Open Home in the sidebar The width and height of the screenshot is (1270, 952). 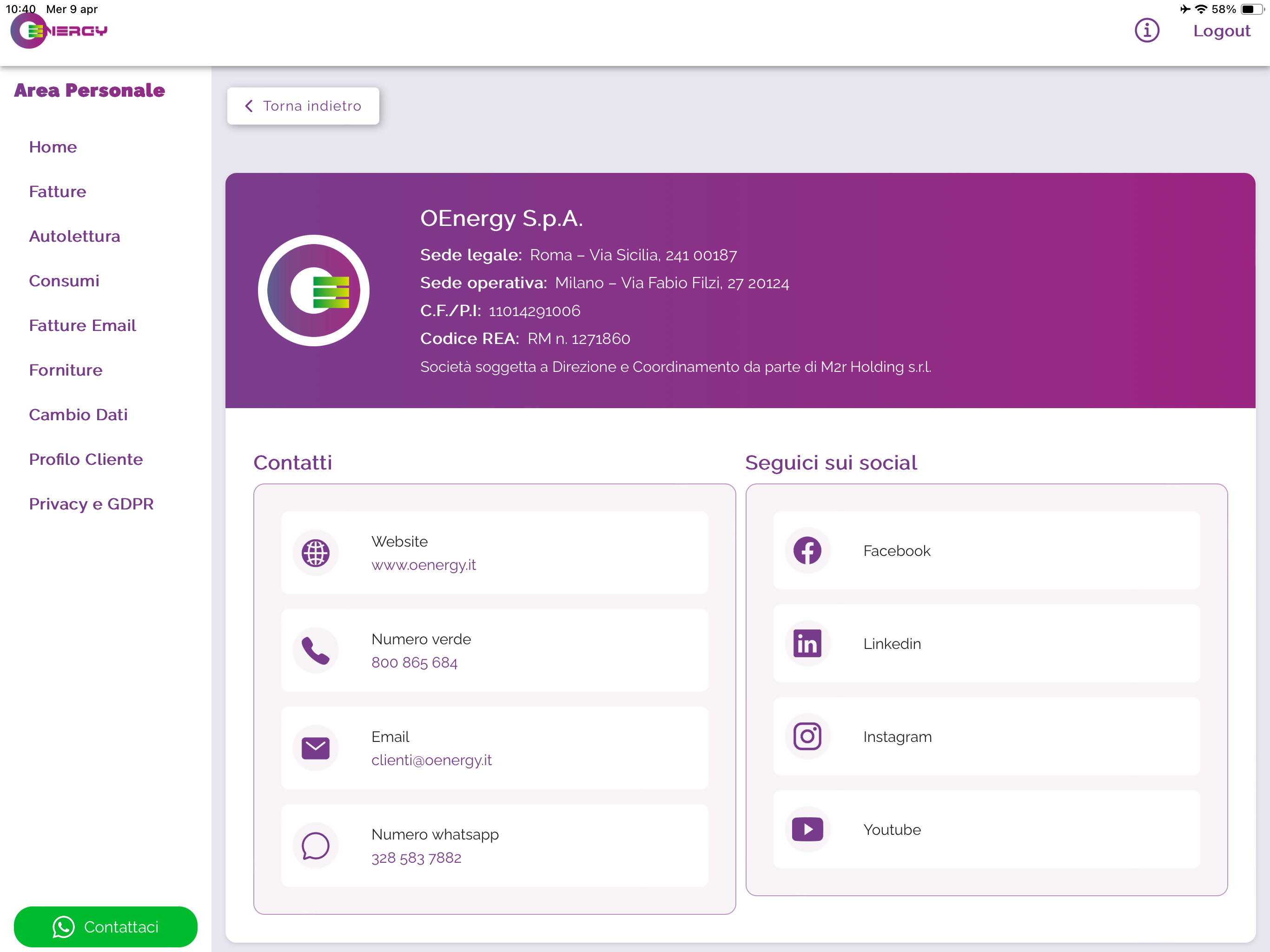(x=53, y=147)
